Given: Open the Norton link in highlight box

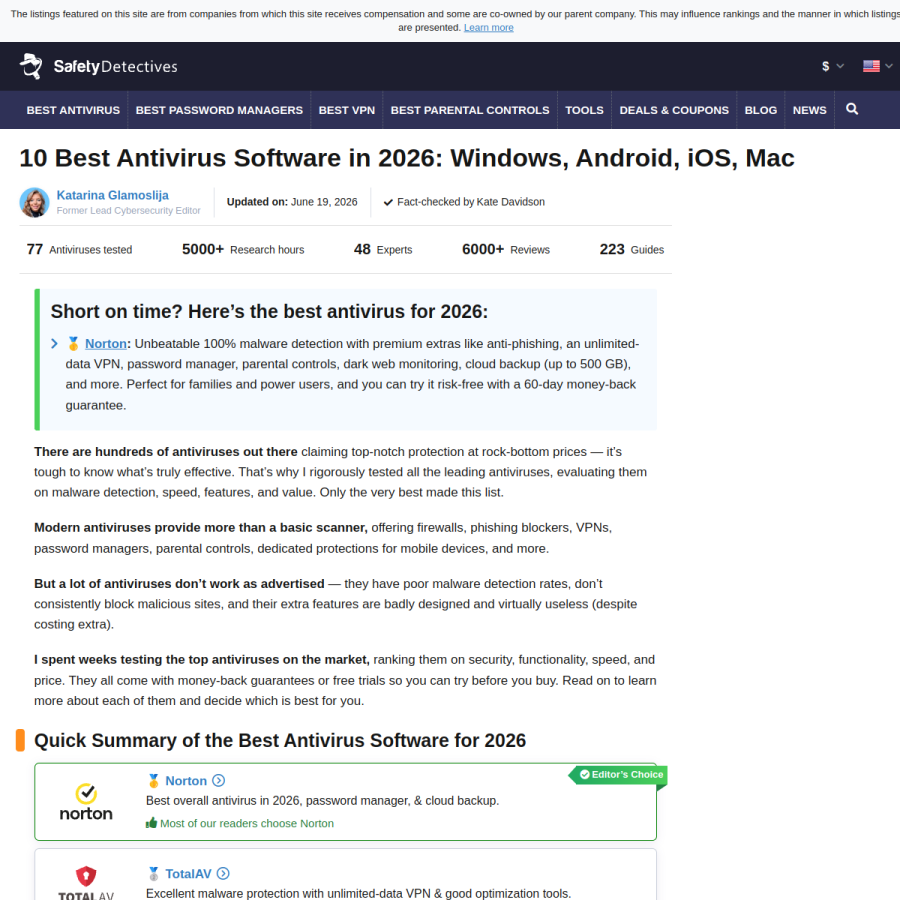Looking at the screenshot, I should click(x=106, y=344).
